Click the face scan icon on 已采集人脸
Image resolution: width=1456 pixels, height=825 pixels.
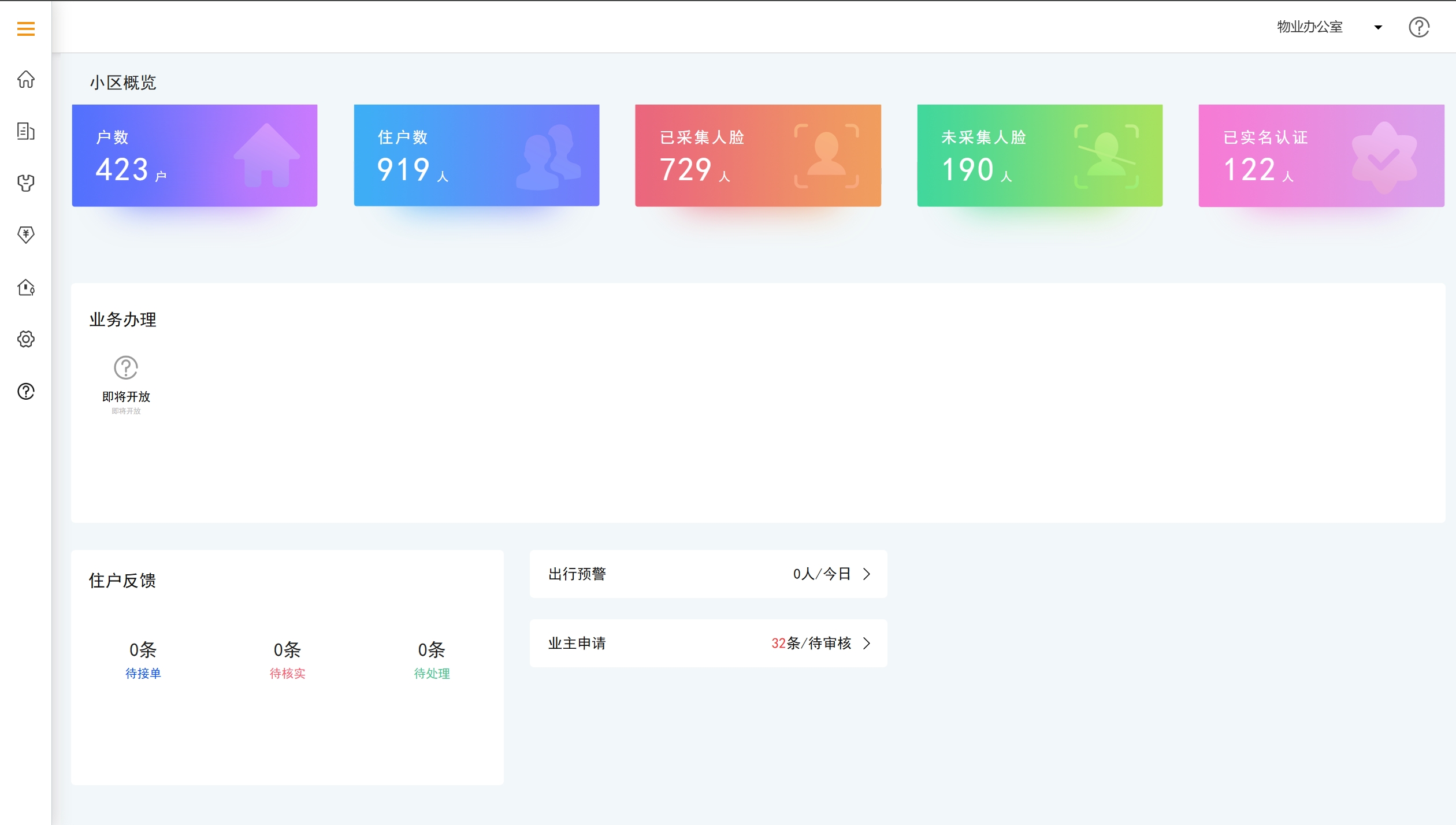click(x=826, y=156)
